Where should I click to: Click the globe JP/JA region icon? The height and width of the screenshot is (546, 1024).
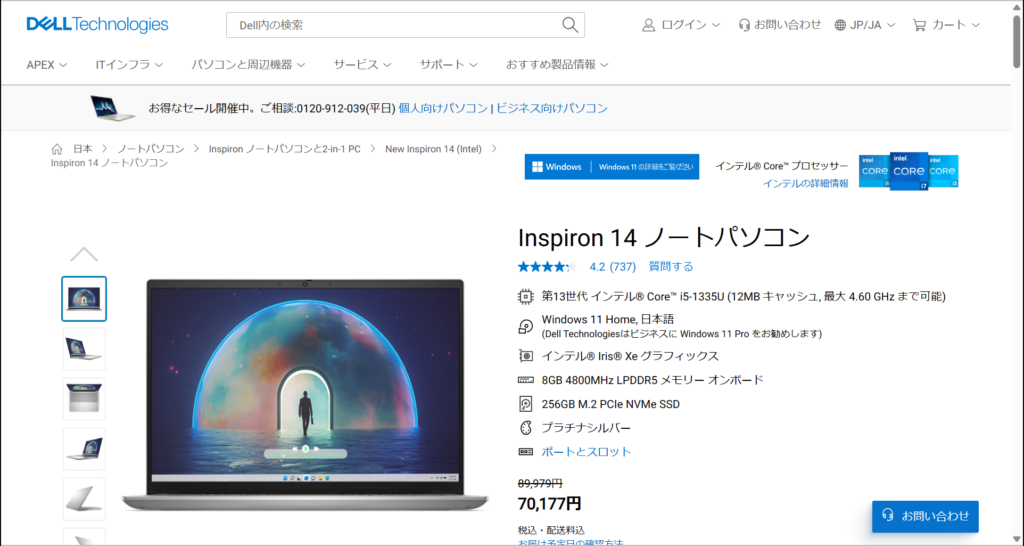[840, 25]
